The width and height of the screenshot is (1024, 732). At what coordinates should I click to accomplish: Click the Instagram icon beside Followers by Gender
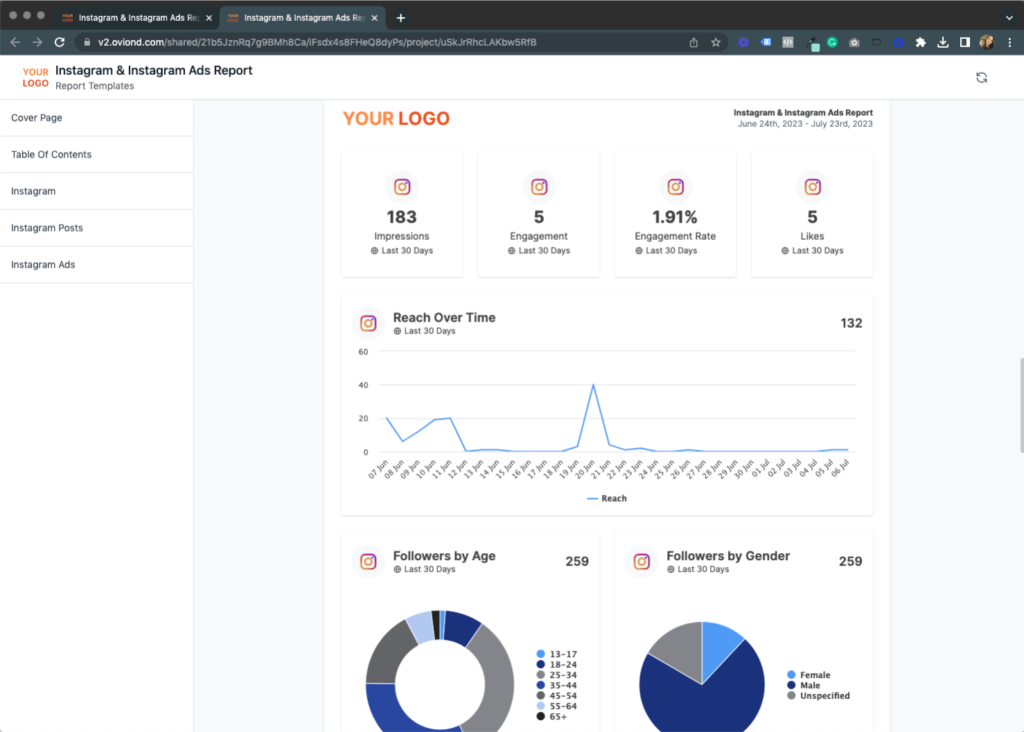coord(642,562)
